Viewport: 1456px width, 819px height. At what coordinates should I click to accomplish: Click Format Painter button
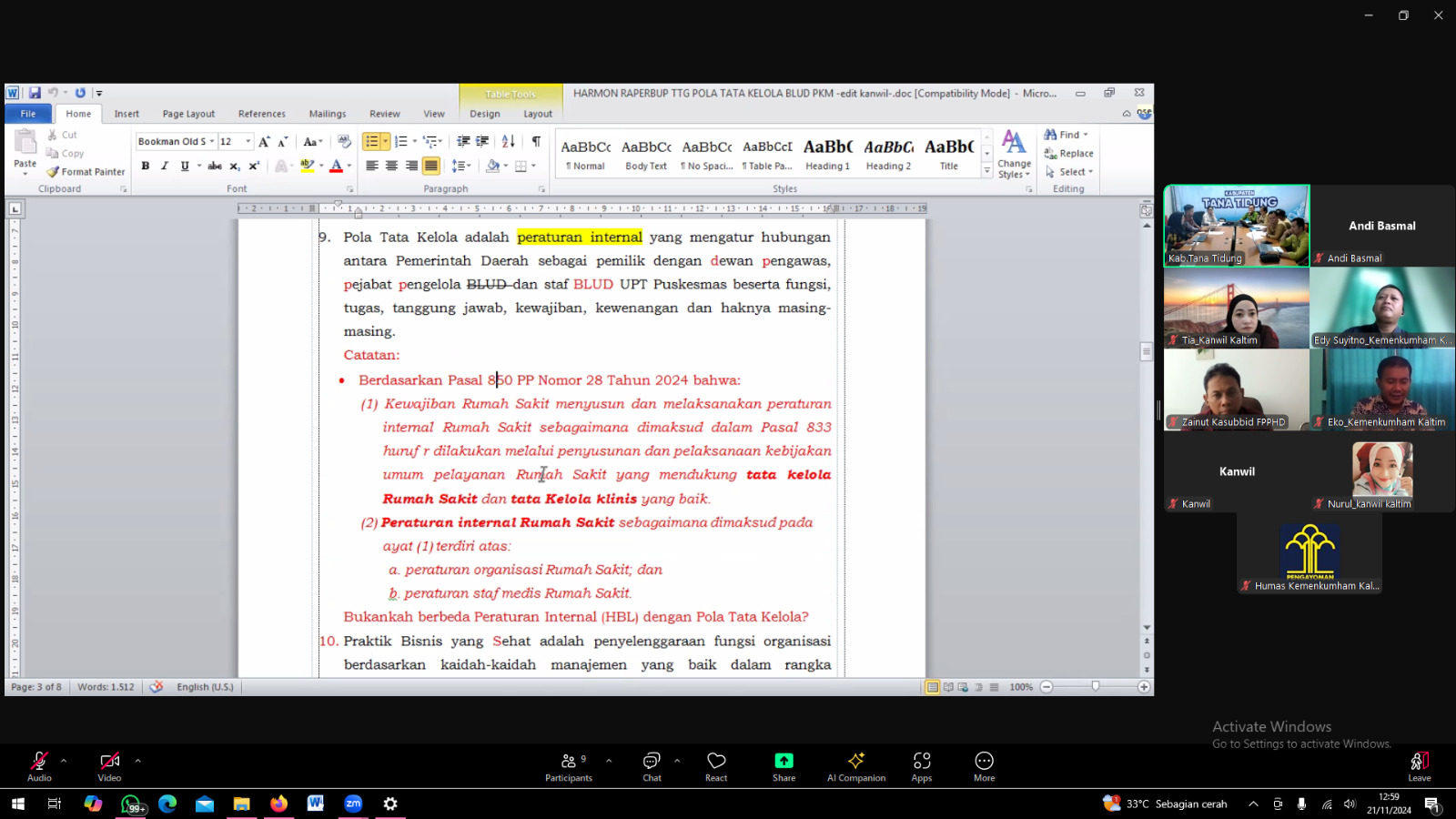pos(86,172)
